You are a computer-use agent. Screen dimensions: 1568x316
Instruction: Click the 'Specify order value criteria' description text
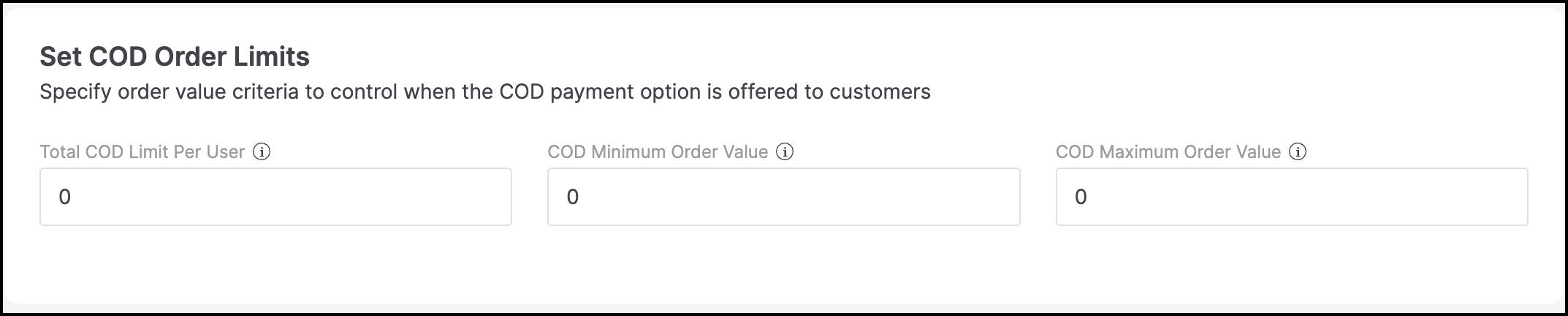(485, 91)
